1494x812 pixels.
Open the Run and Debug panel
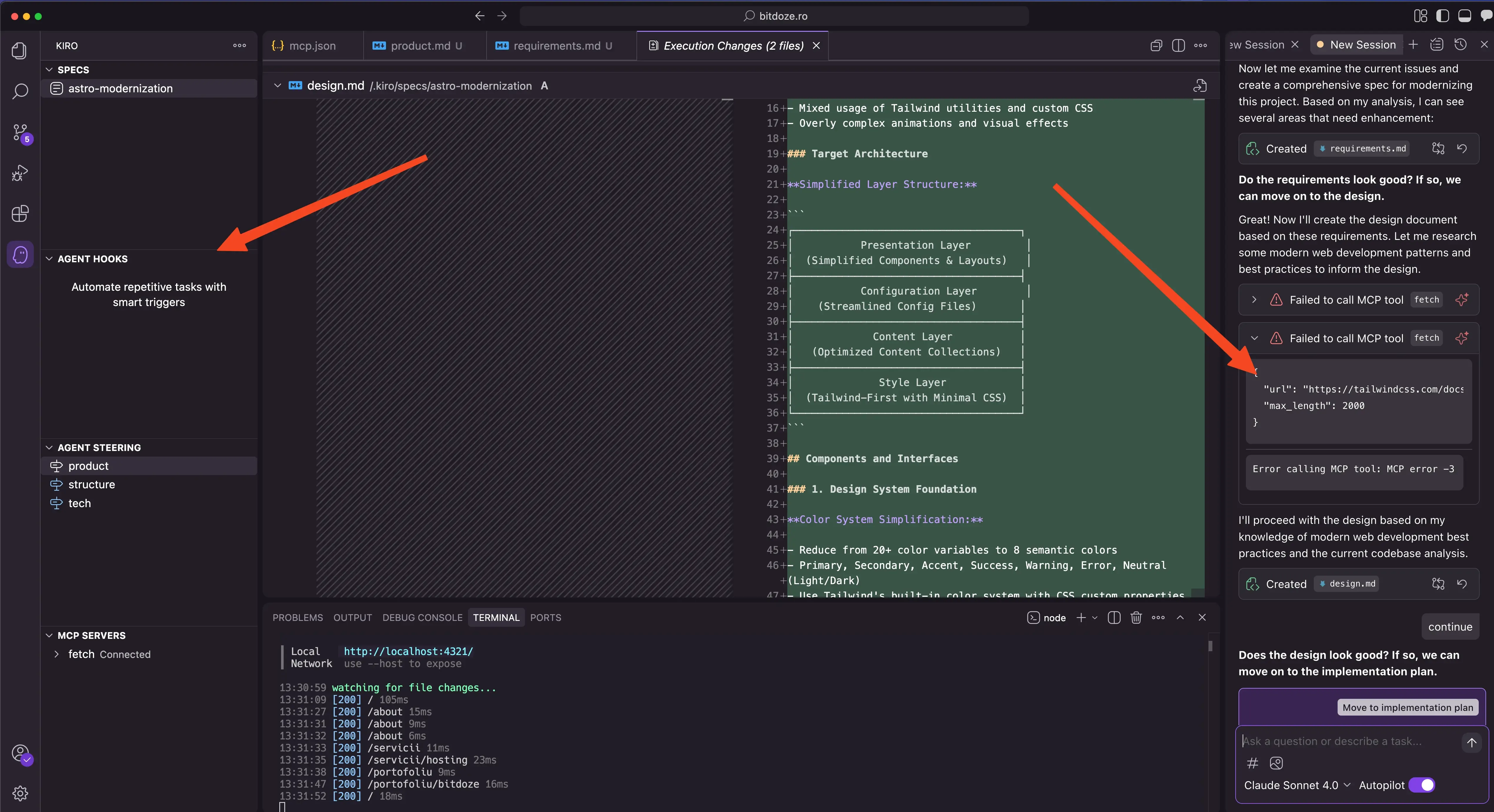20,172
